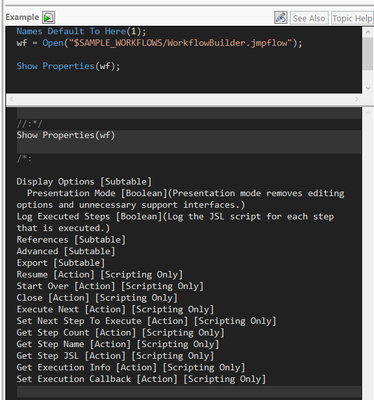This screenshot has width=374, height=400.
Task: Click the Show Properties(wf) line in the log
Action: 66,135
